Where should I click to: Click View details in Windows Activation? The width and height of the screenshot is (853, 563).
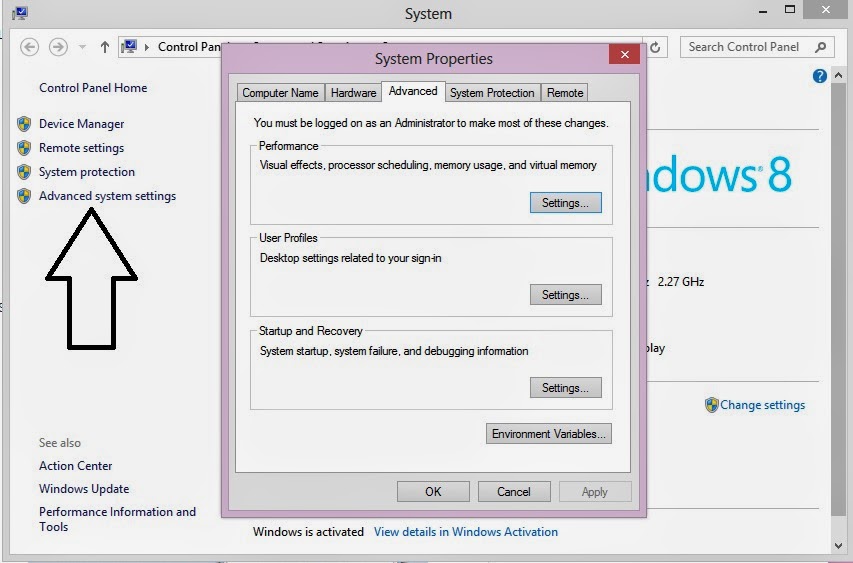click(466, 531)
